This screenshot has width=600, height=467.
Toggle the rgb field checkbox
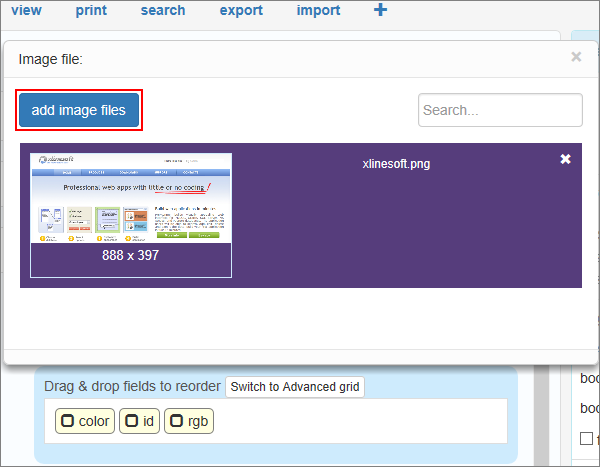tap(177, 421)
